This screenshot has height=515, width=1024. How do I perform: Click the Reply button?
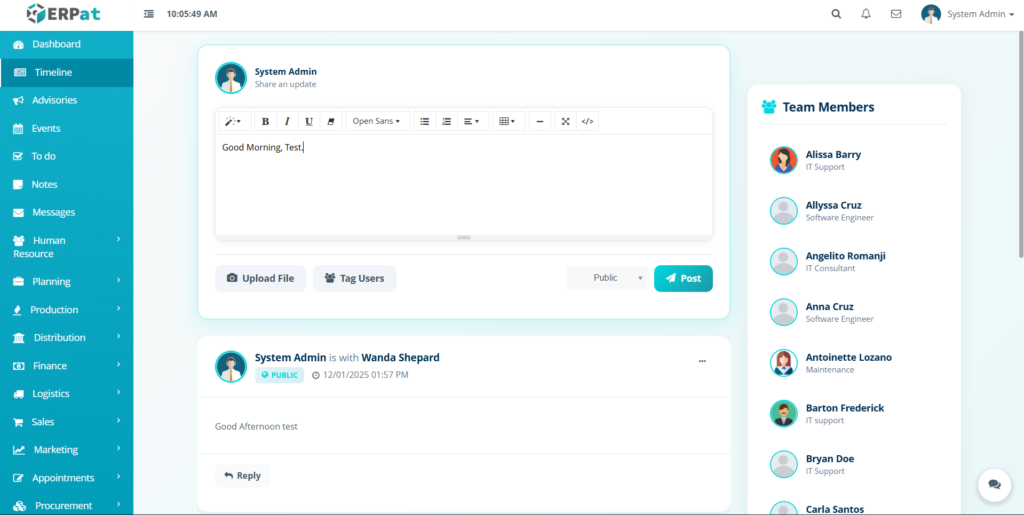pyautogui.click(x=242, y=476)
